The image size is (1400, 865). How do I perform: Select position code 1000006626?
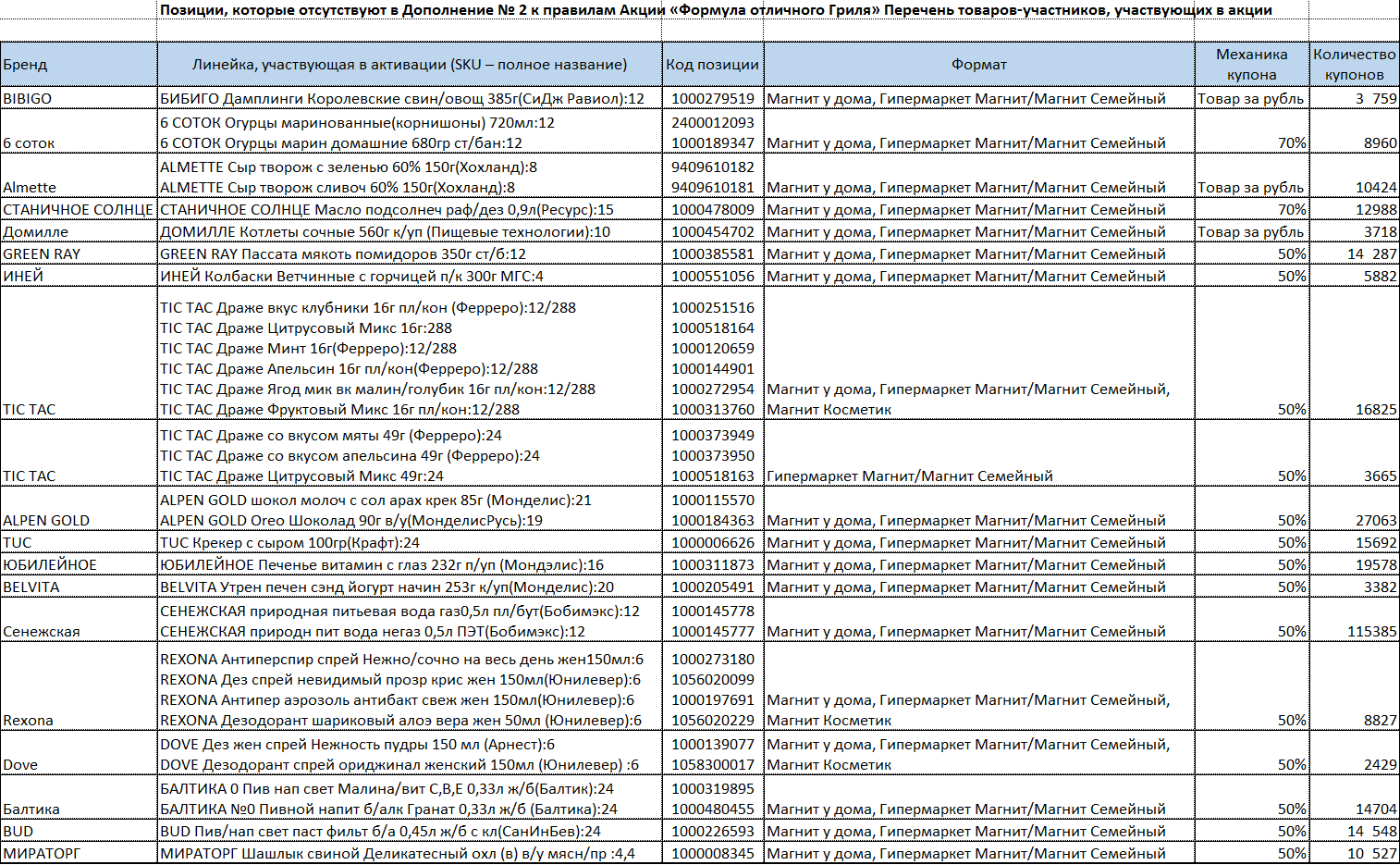(712, 542)
